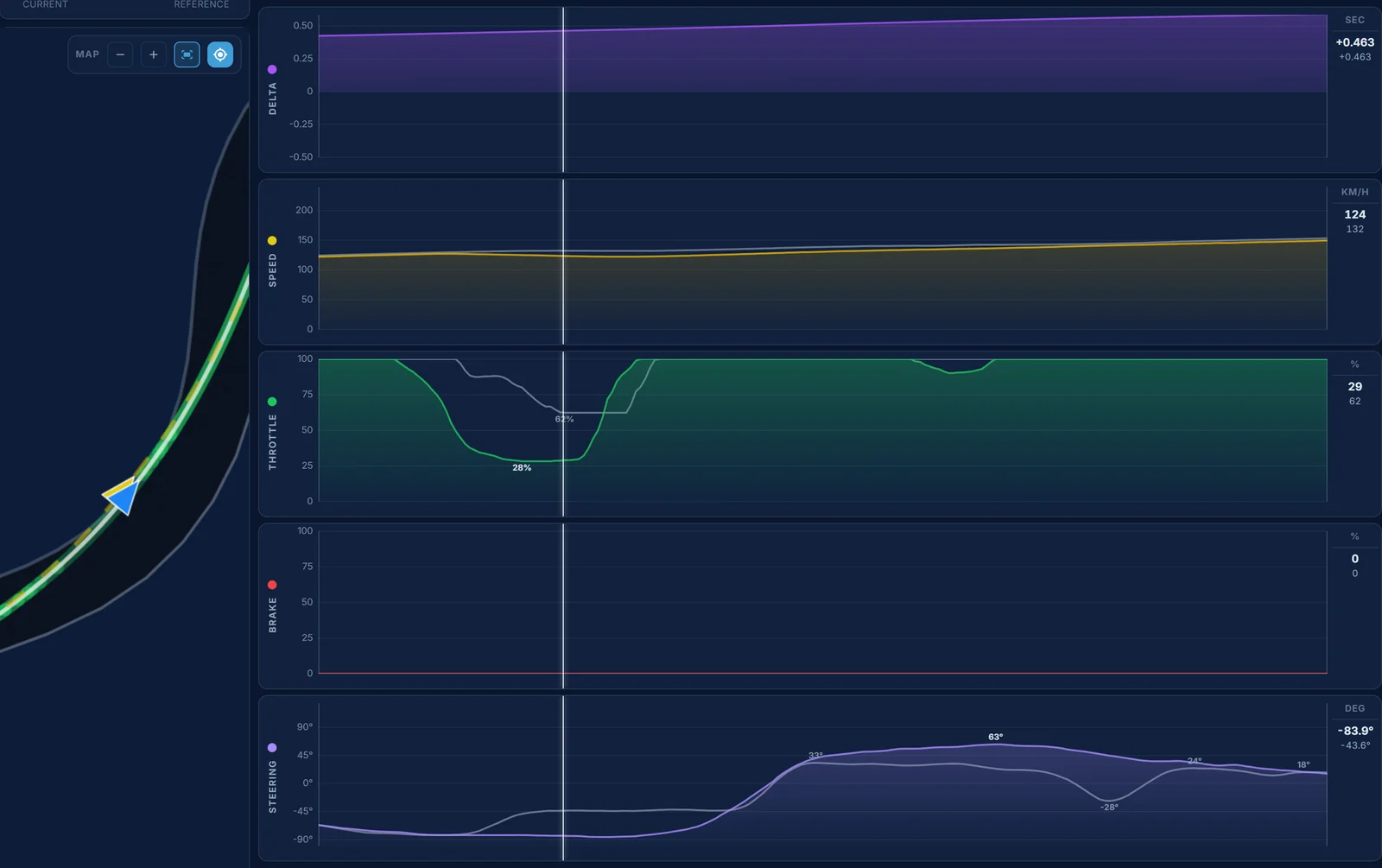
Task: Click the KM/H unit label
Action: (1354, 192)
